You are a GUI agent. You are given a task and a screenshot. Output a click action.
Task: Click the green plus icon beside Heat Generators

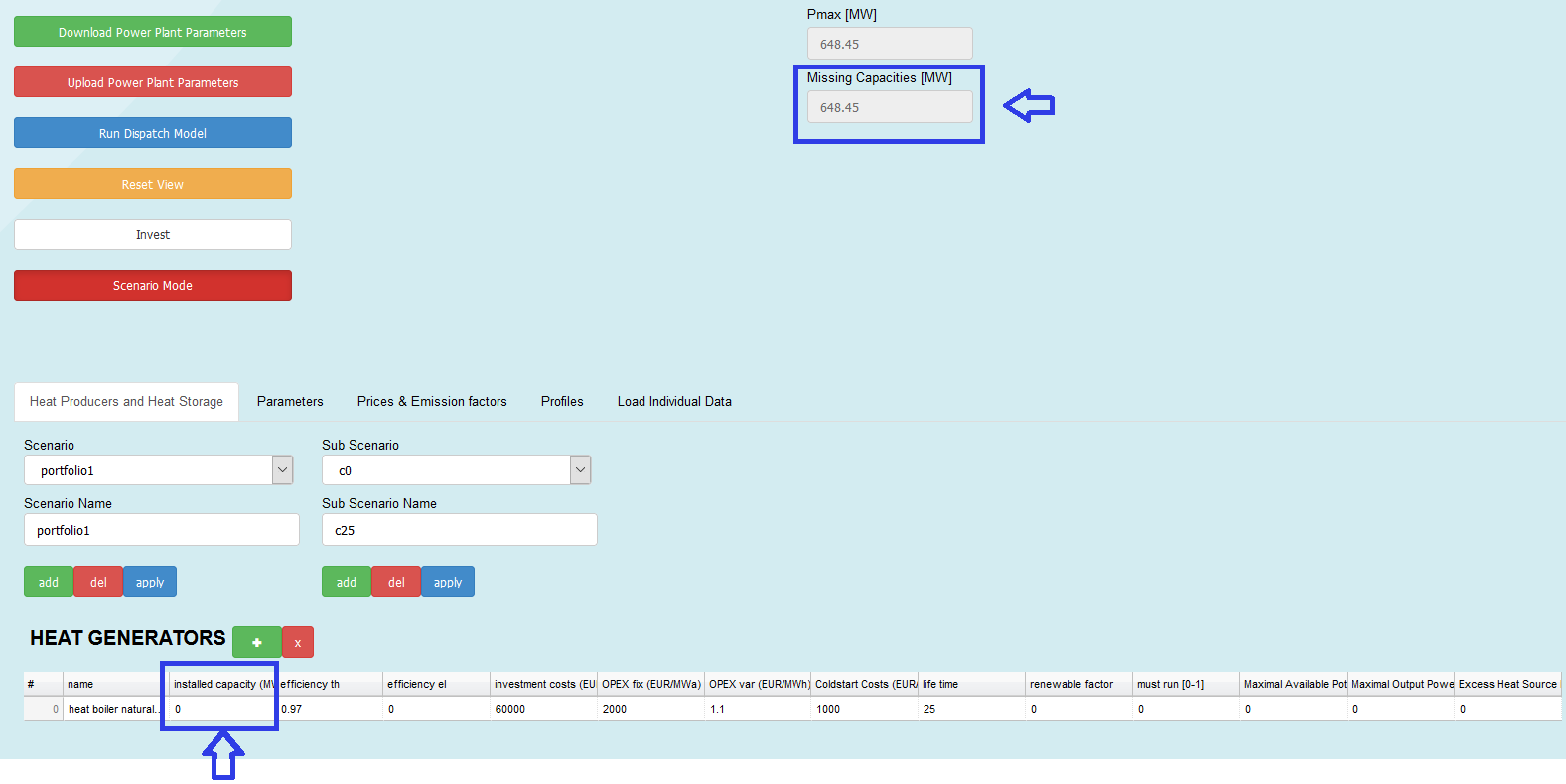(256, 642)
